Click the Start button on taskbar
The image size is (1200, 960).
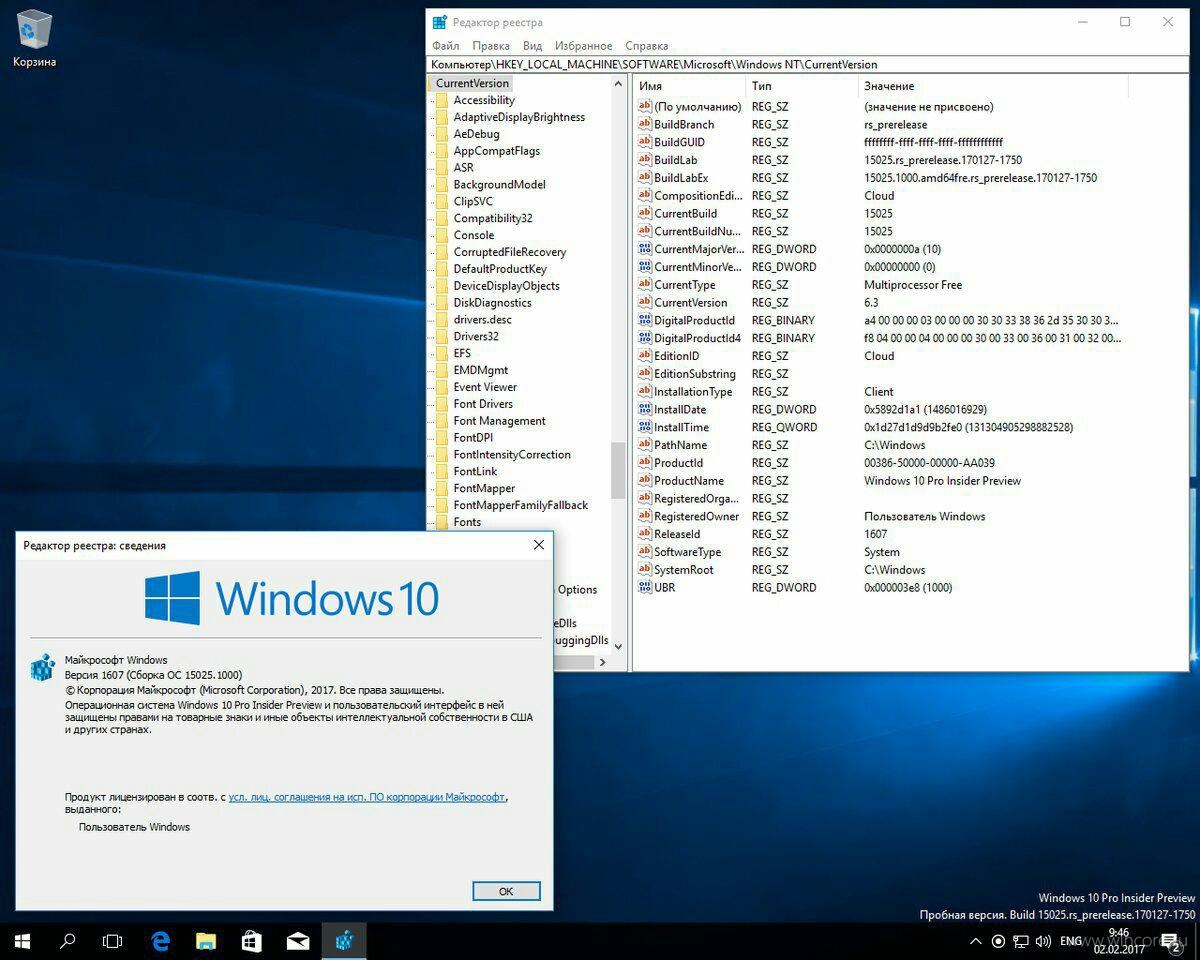[22, 941]
